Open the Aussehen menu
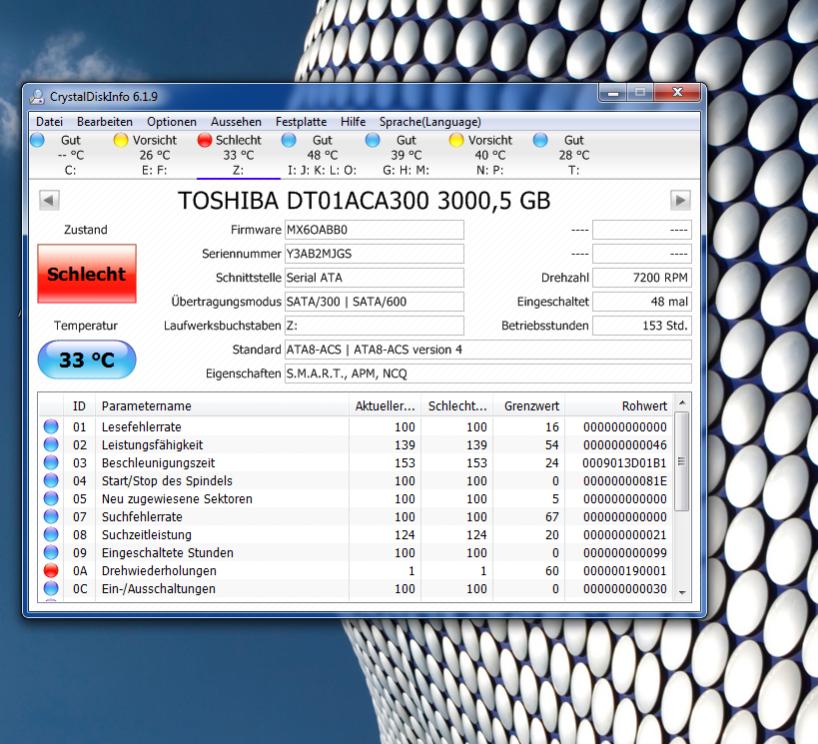 pos(236,122)
